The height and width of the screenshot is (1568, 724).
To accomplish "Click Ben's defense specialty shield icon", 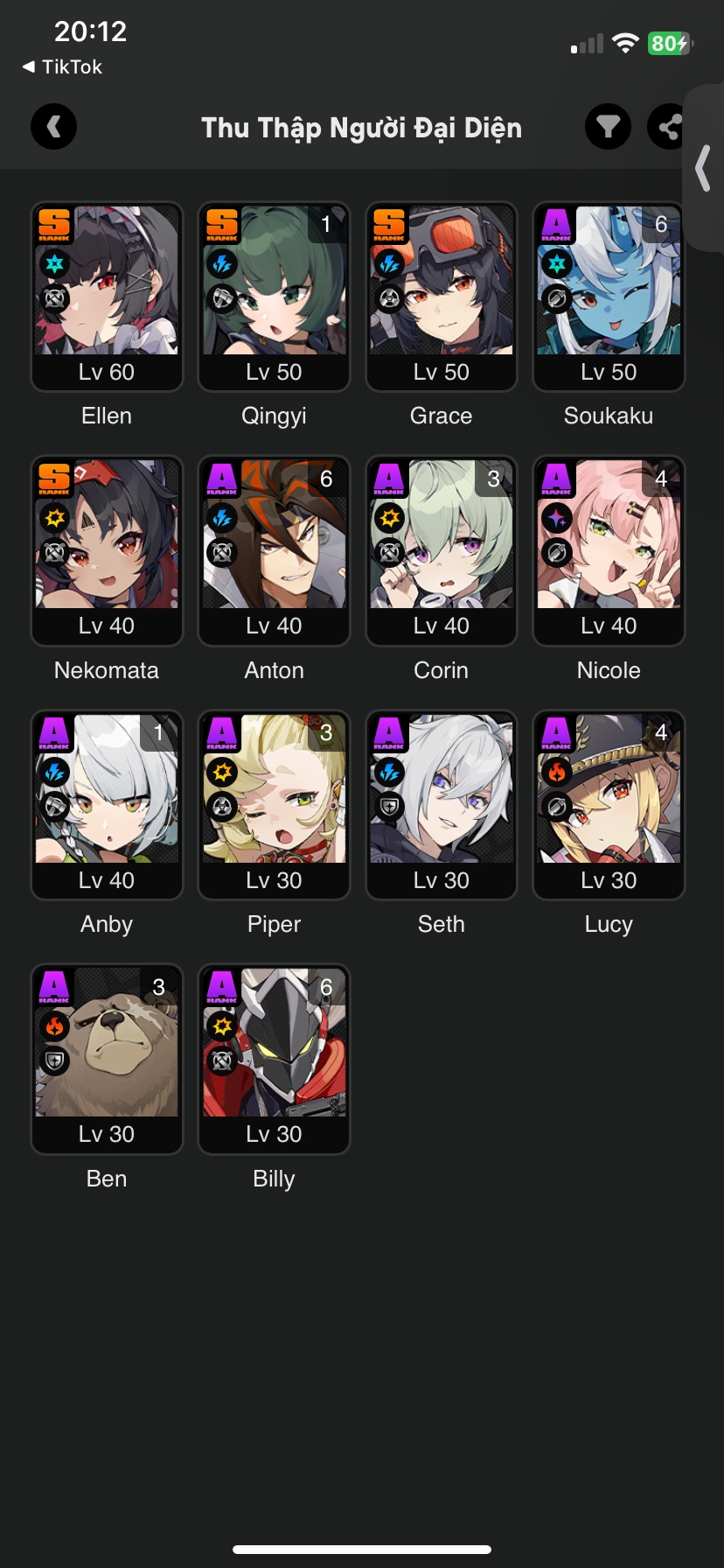I will click(54, 1061).
